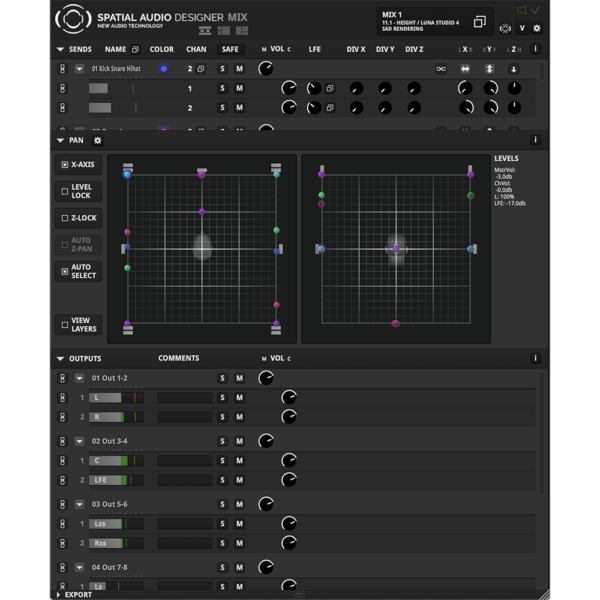This screenshot has height=600, width=600.
Task: Click the 01 Kick Snare Hihat name label
Action: pyautogui.click(x=116, y=69)
